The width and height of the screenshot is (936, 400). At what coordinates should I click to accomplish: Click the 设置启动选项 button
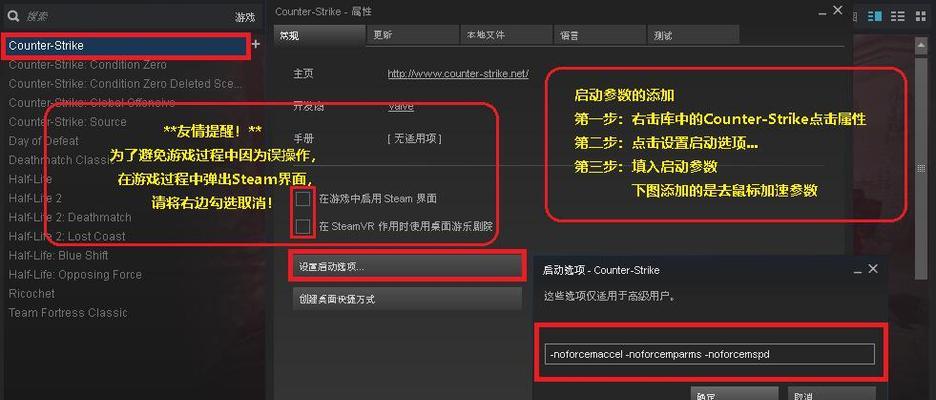click(x=407, y=266)
